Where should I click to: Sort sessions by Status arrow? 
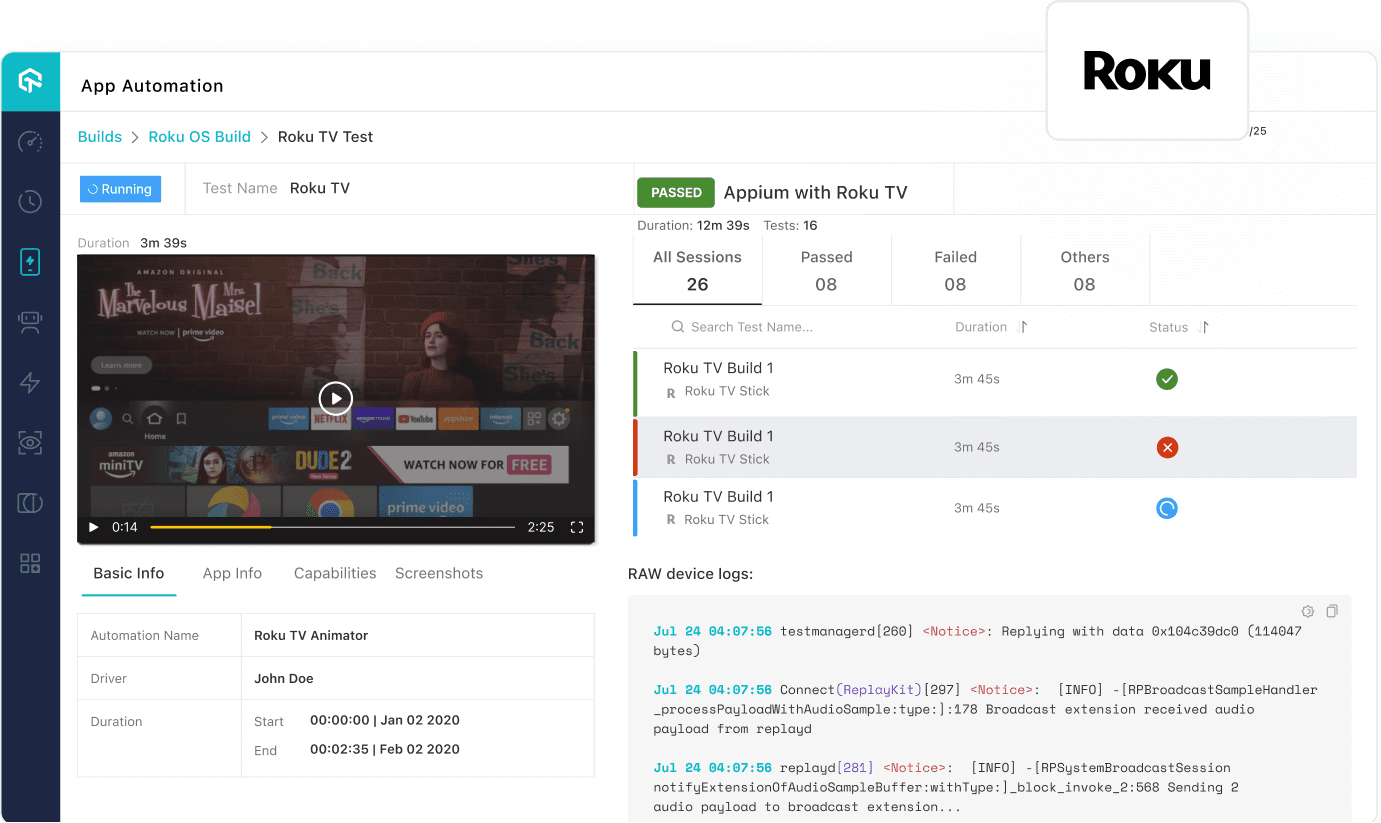1204,327
